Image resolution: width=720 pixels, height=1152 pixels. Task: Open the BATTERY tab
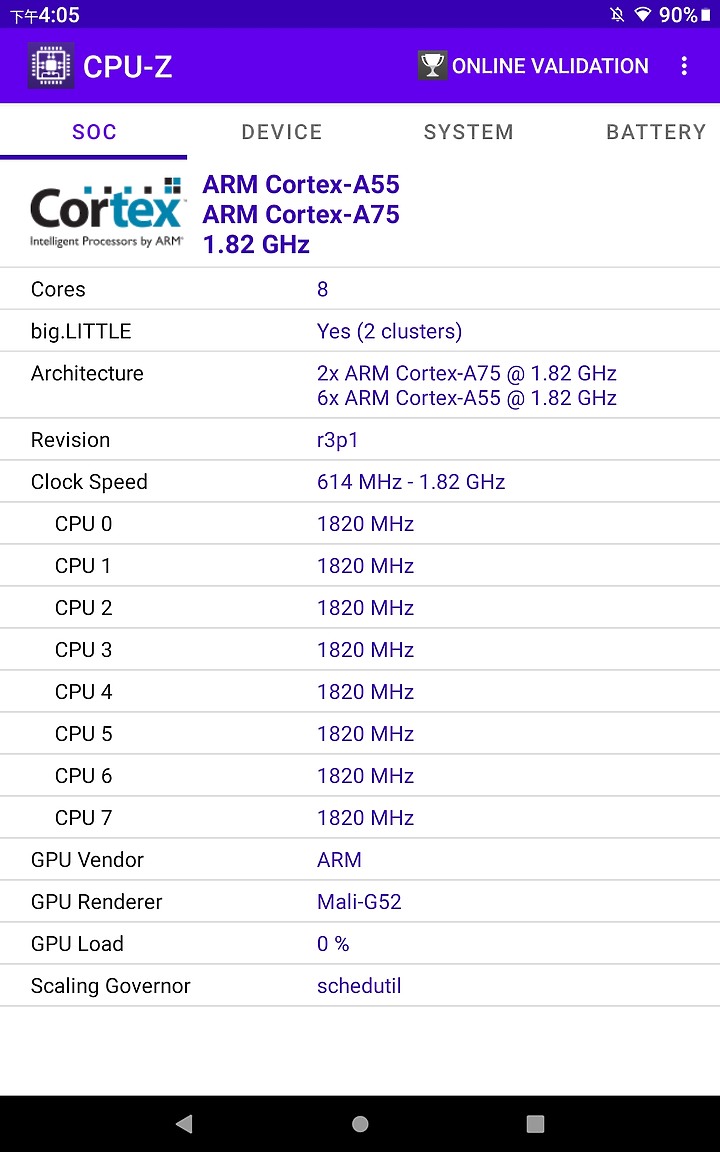point(655,132)
